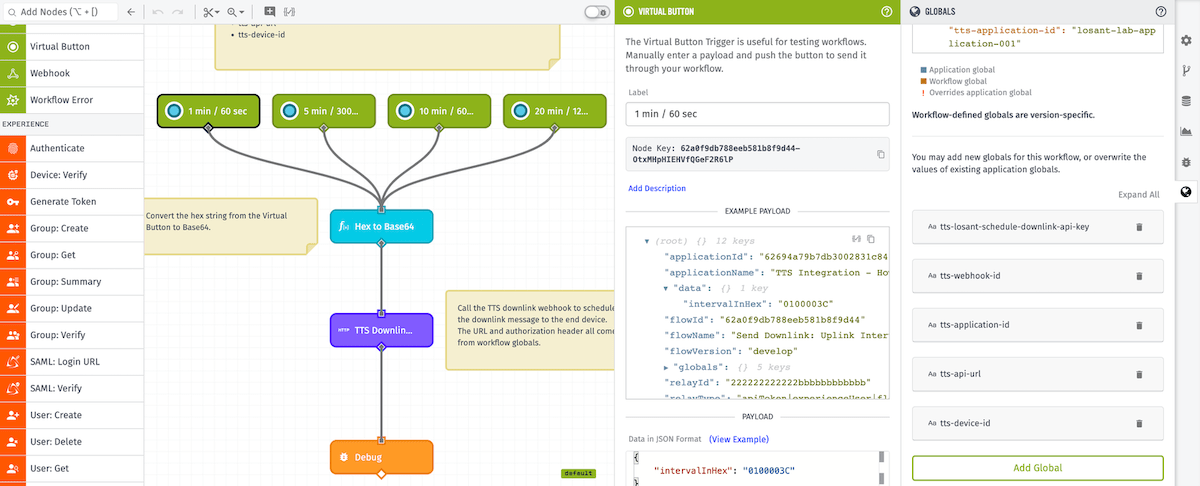Click the Add Global button
The height and width of the screenshot is (486, 1200).
point(1037,468)
